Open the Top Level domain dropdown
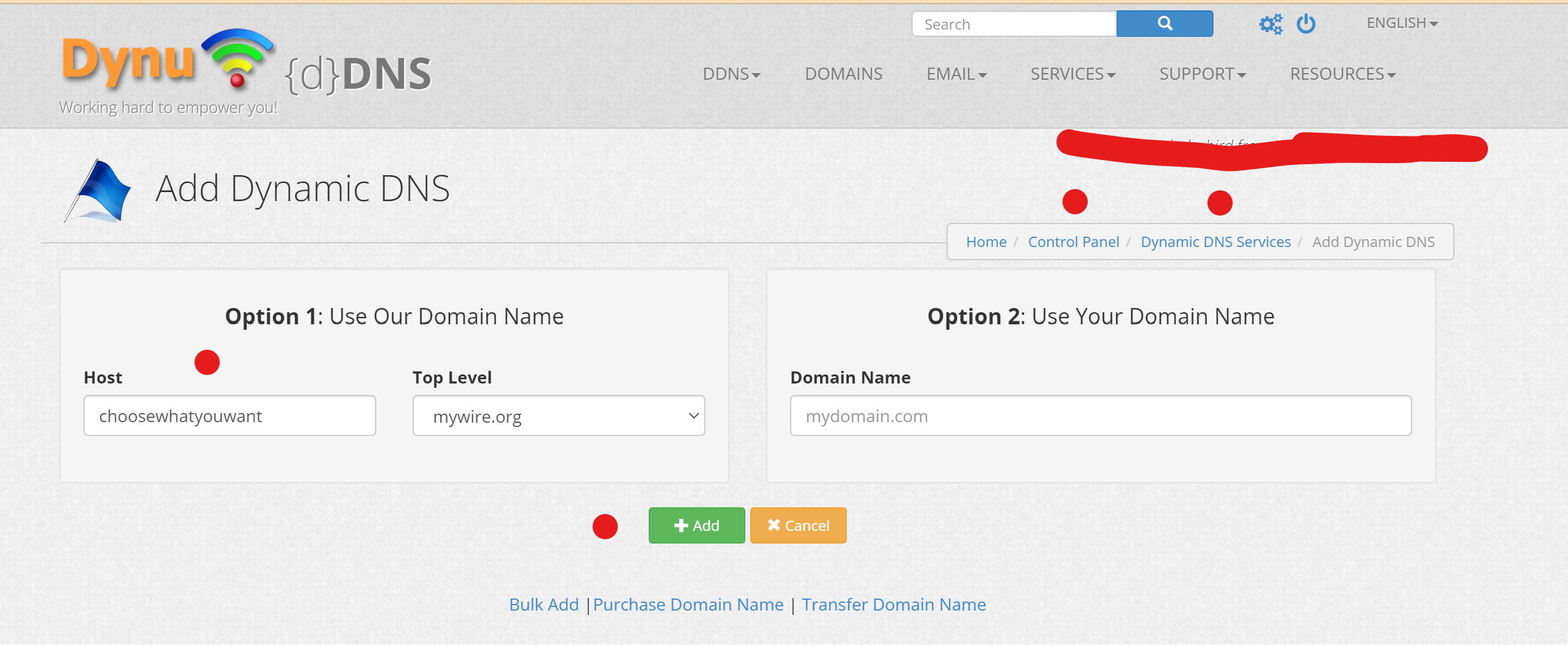The width and height of the screenshot is (1568, 645). click(558, 416)
